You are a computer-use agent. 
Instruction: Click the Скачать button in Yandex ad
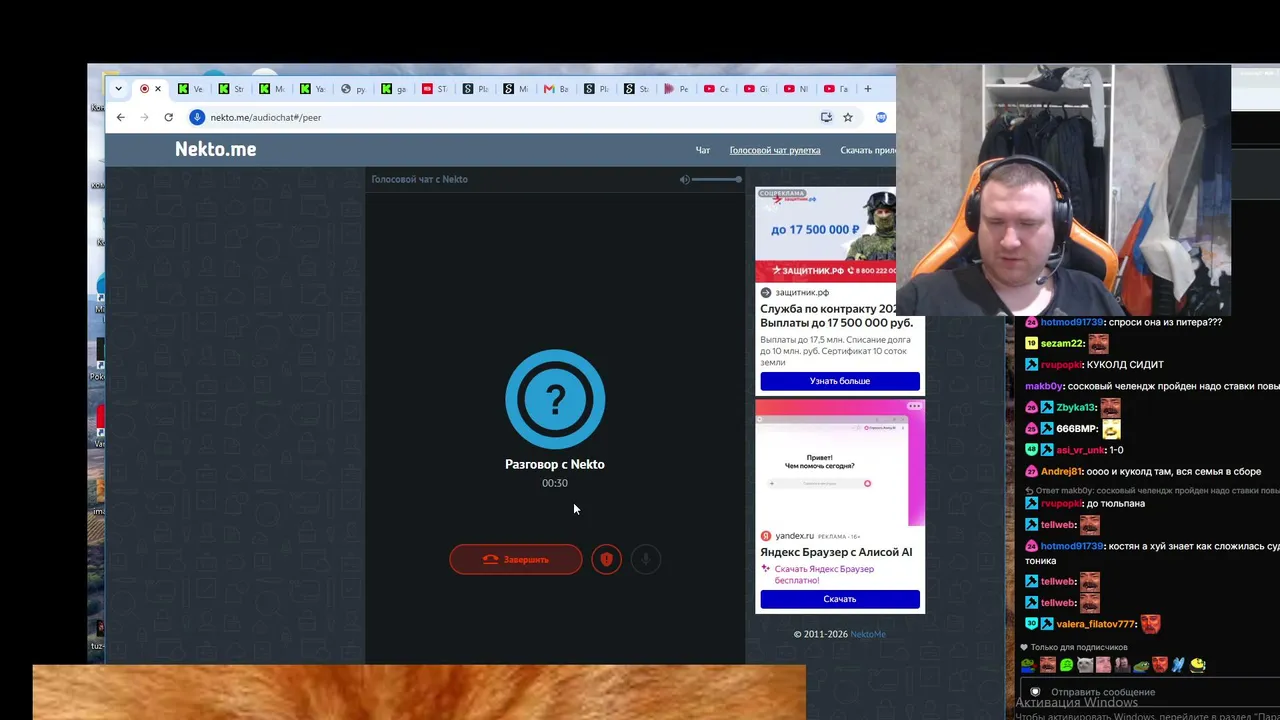click(840, 599)
